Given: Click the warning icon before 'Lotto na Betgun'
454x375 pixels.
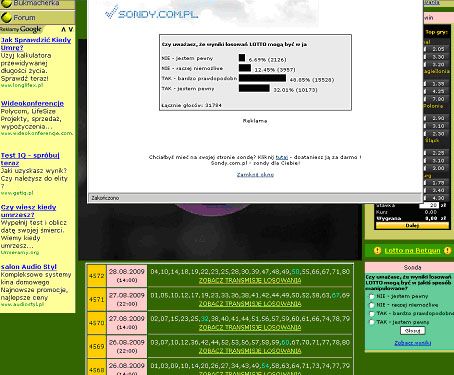Looking at the screenshot, I should coord(377,250).
